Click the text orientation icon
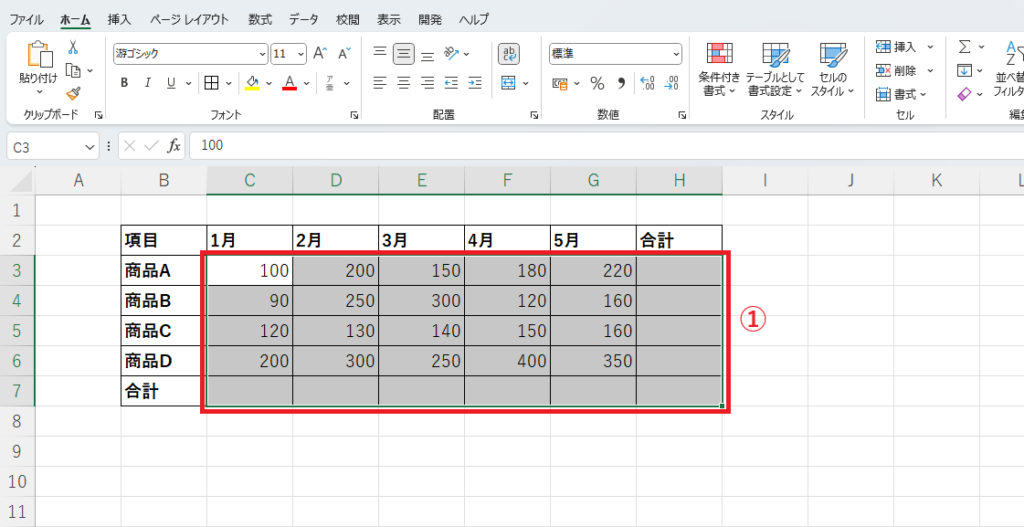The width and height of the screenshot is (1024, 527). [452, 53]
